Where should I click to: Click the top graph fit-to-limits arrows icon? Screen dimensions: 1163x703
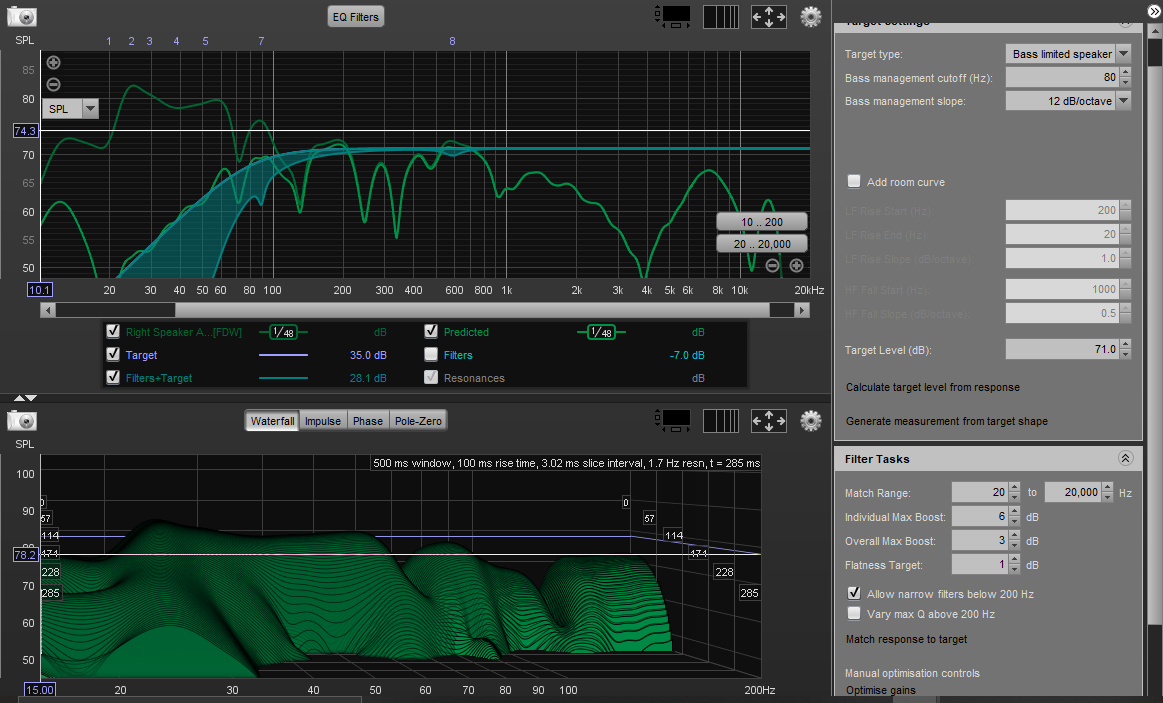(768, 16)
